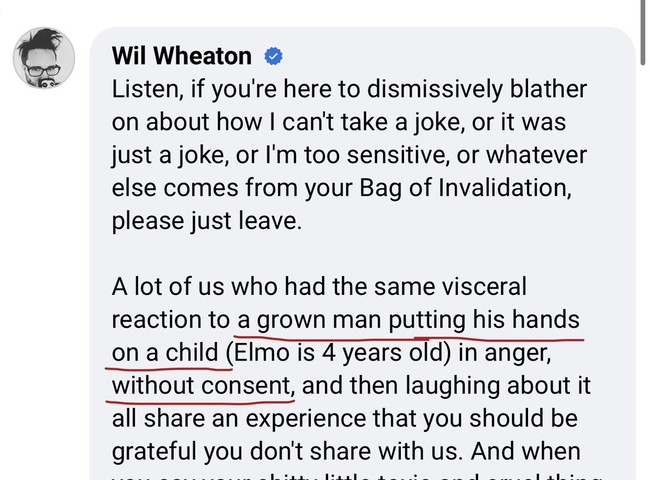Click the underlined text 'grown man putting his hands'
Screen dimensions: 650x480
[x=418, y=320]
